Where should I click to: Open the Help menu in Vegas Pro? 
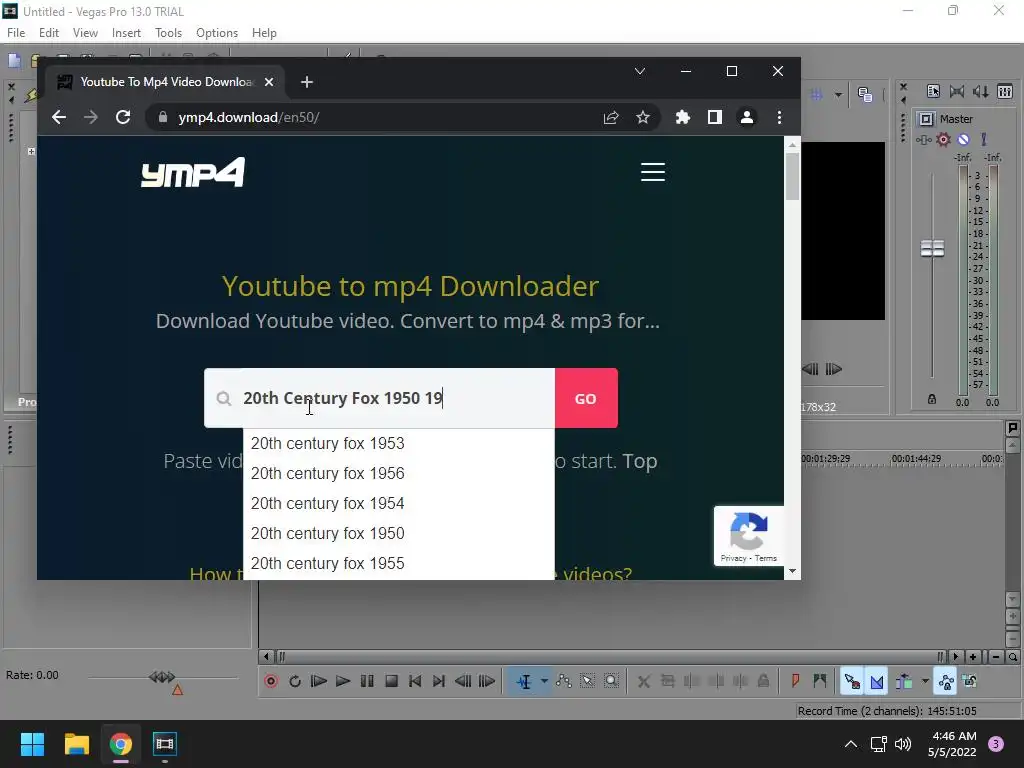point(264,33)
